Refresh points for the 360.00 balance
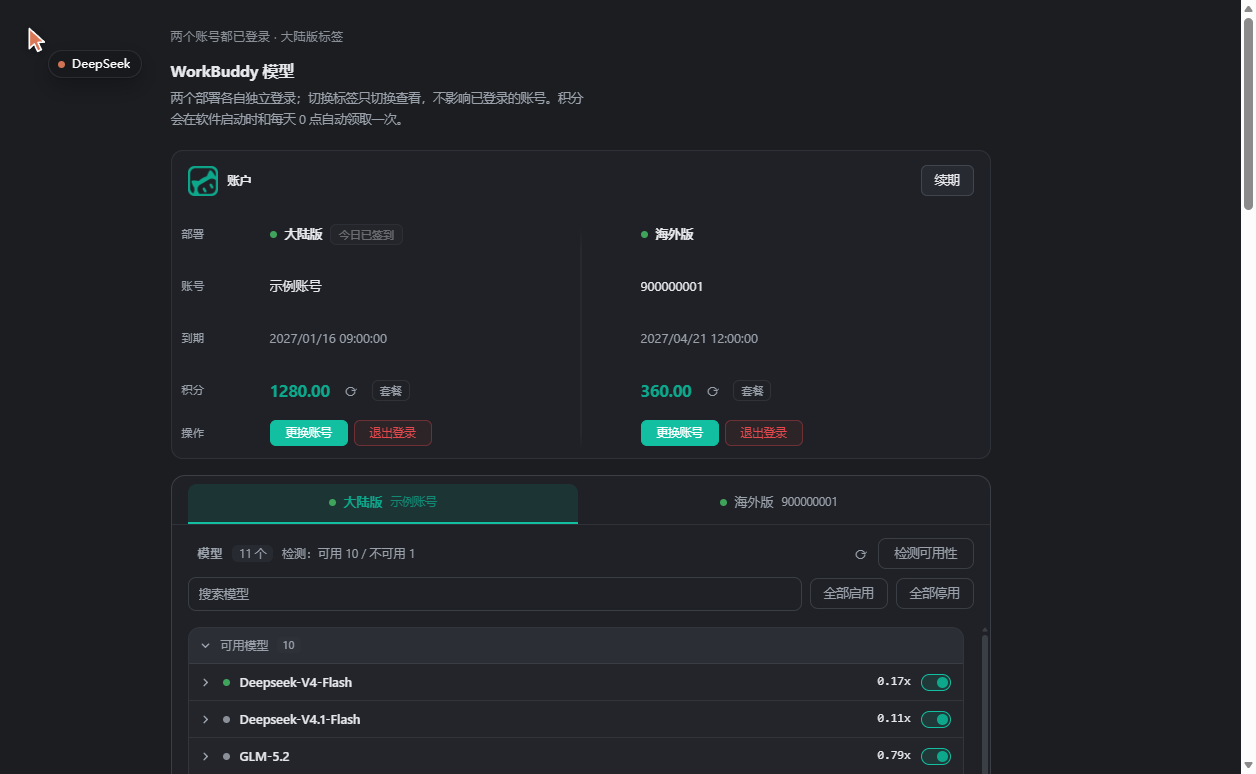 (x=713, y=391)
